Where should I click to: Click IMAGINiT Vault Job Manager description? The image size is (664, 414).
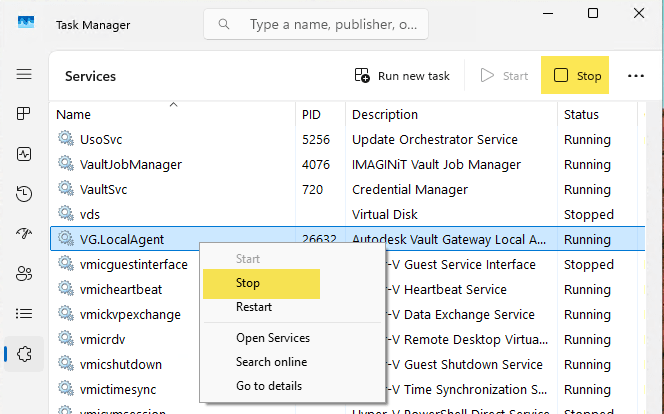coord(436,165)
